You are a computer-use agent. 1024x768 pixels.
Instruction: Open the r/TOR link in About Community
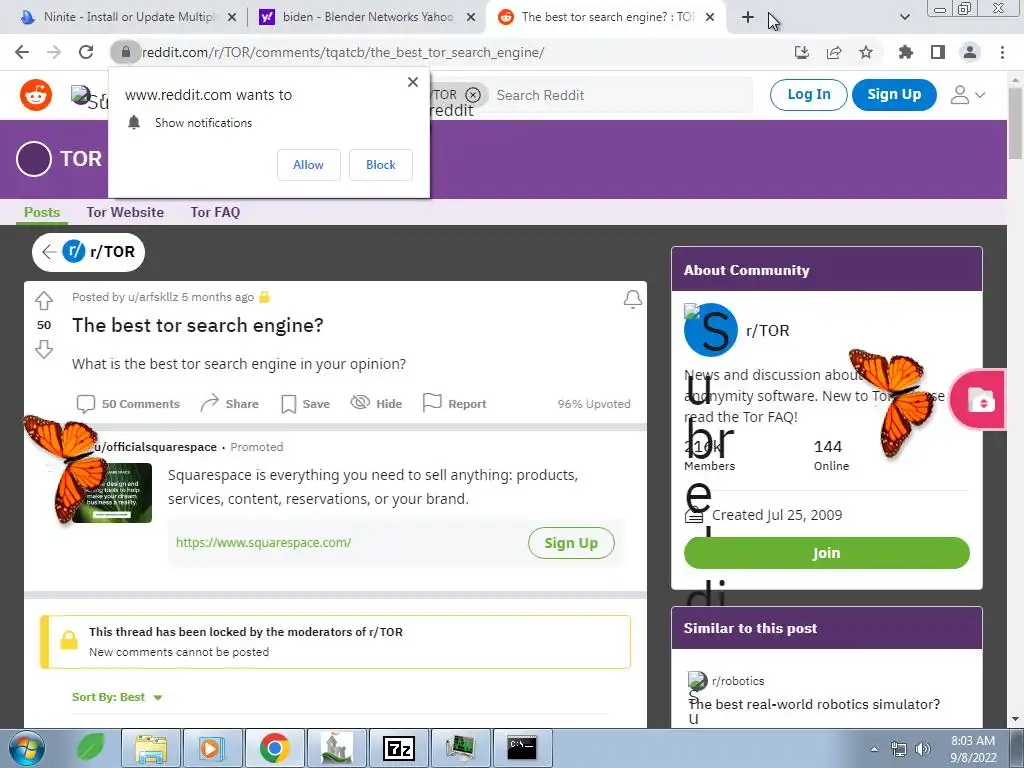point(767,330)
